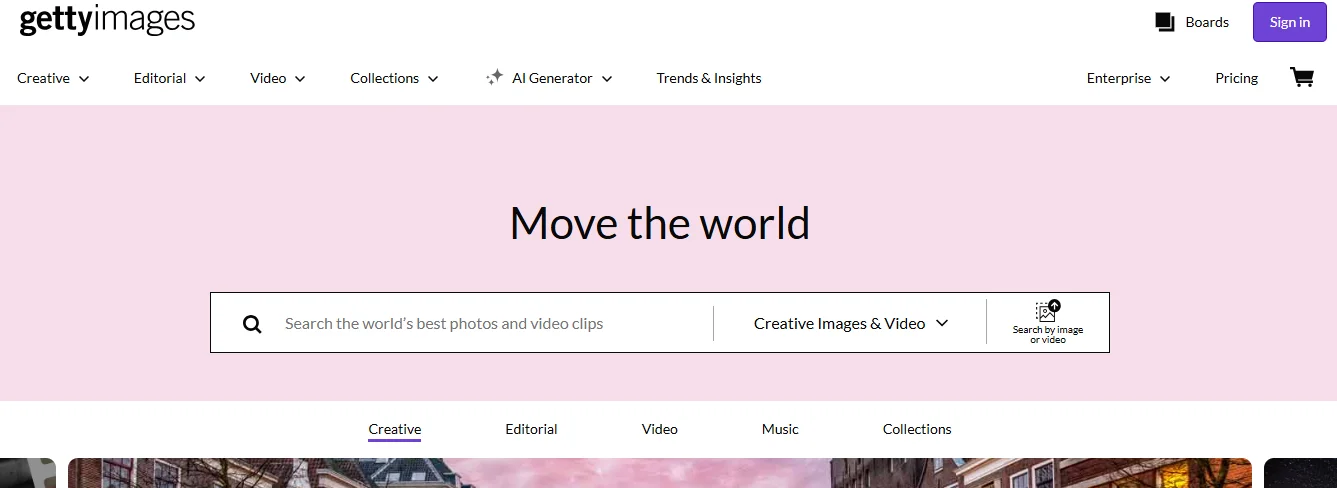Expand the Enterprise menu chevron
This screenshot has height=488, width=1337.
click(1165, 79)
